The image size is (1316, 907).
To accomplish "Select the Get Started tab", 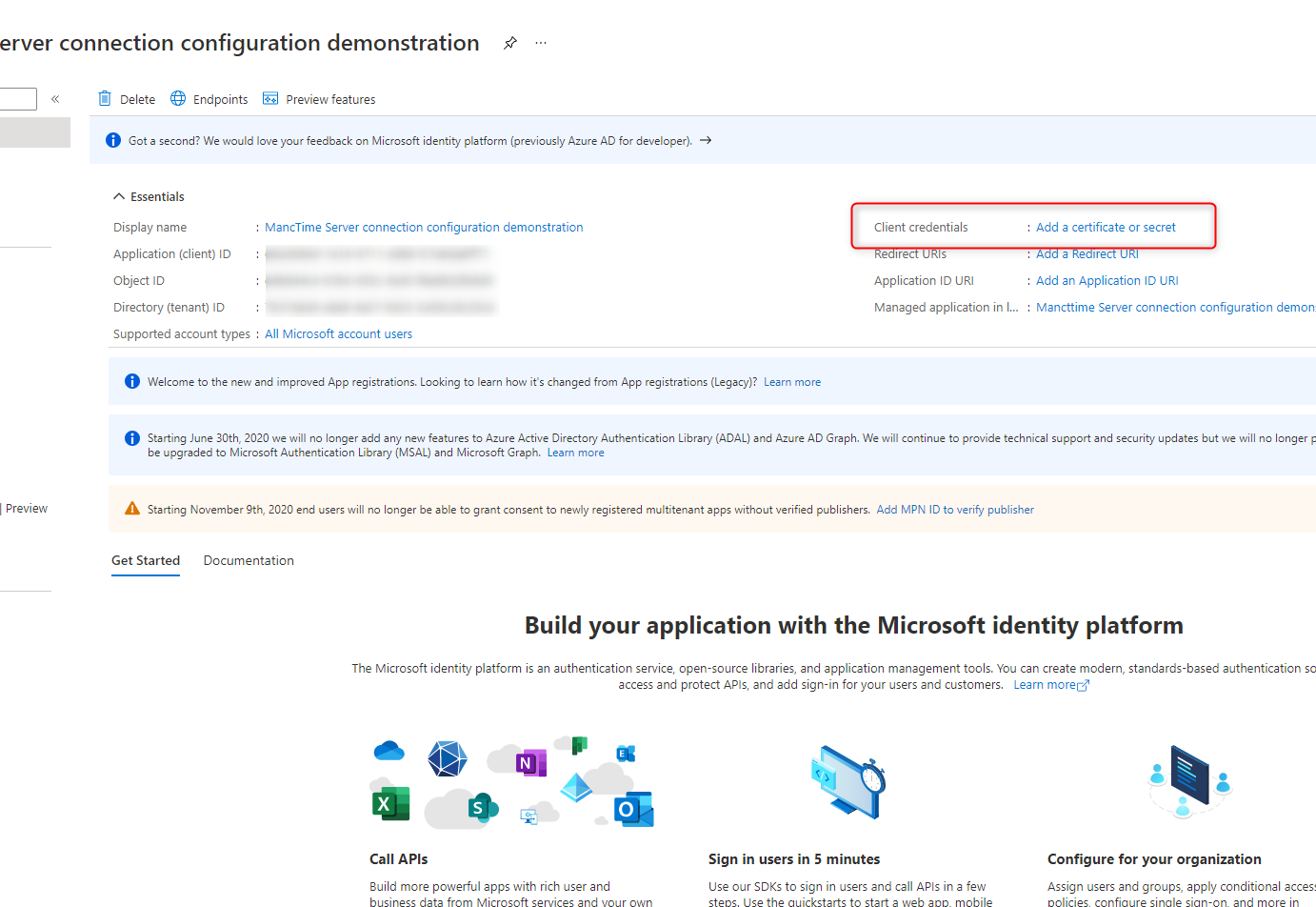I will pyautogui.click(x=146, y=560).
